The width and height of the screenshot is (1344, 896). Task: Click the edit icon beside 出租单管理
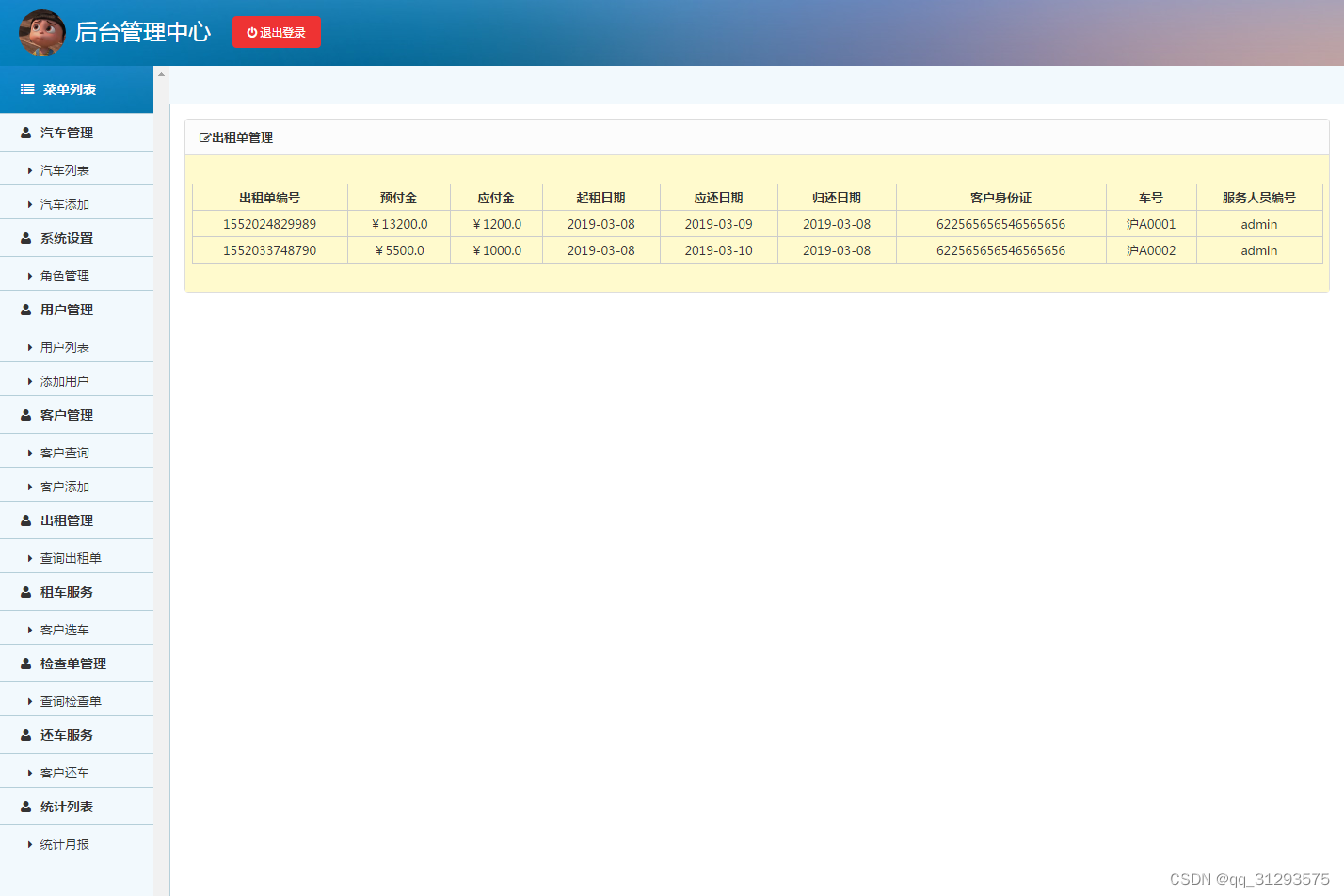click(205, 137)
